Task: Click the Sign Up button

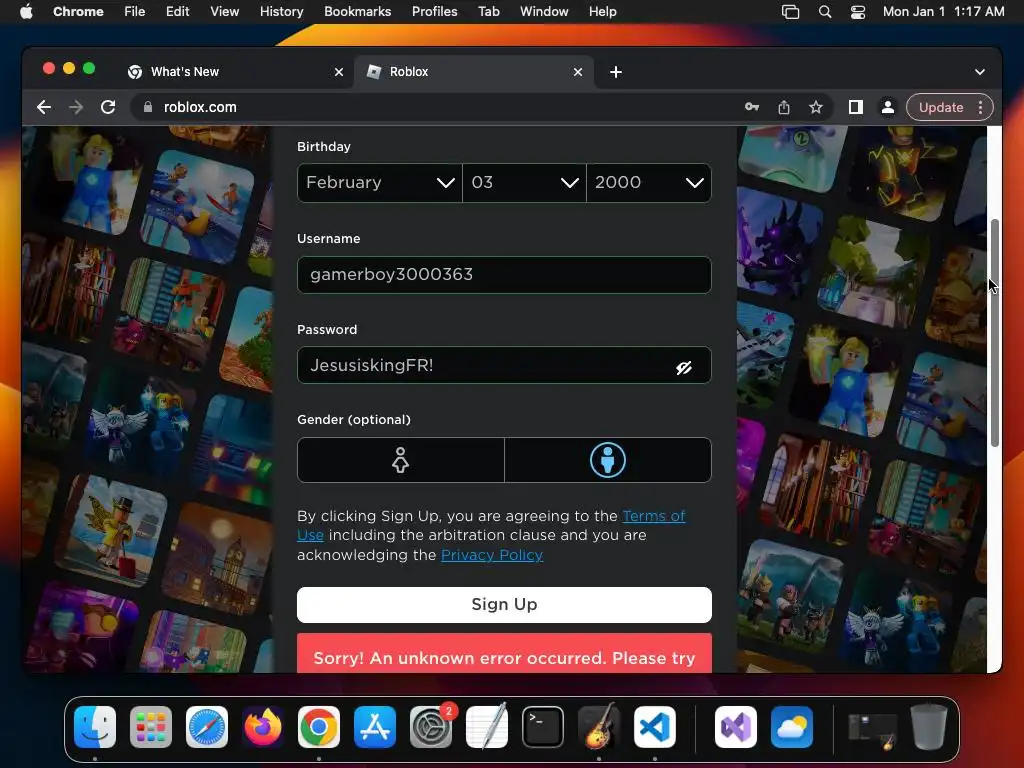Action: (504, 605)
